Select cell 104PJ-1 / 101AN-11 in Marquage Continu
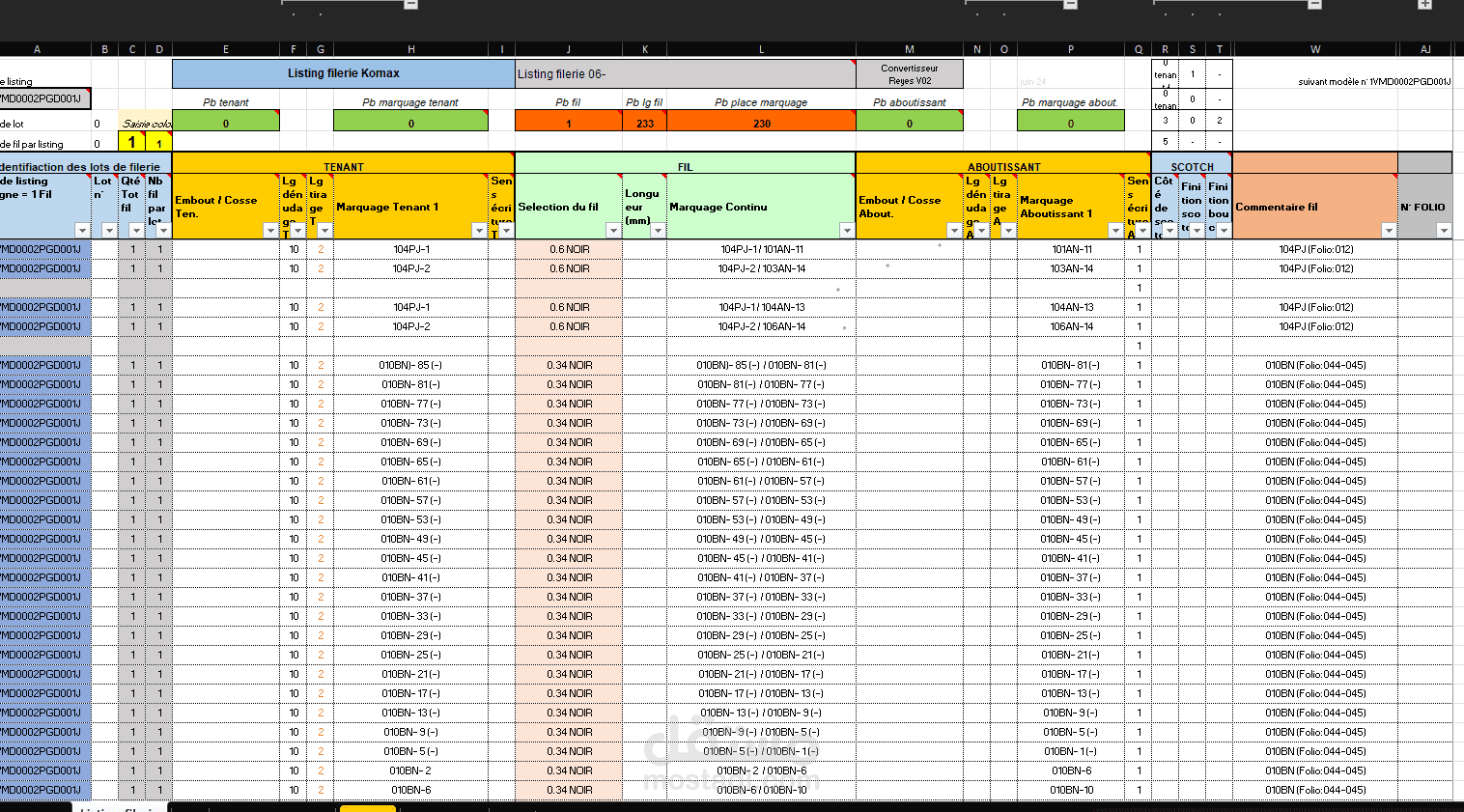 click(x=761, y=249)
